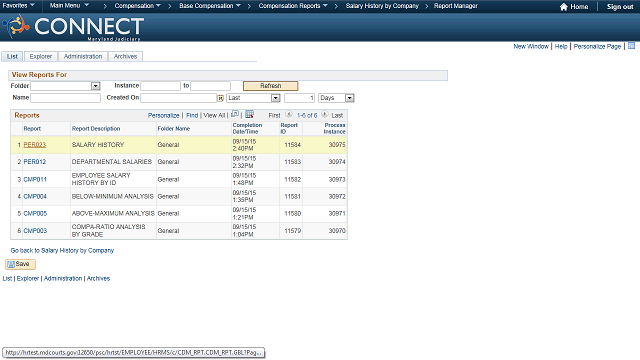Screen dimensions: 640x360
Task: Click the Name input field
Action: point(65,98)
